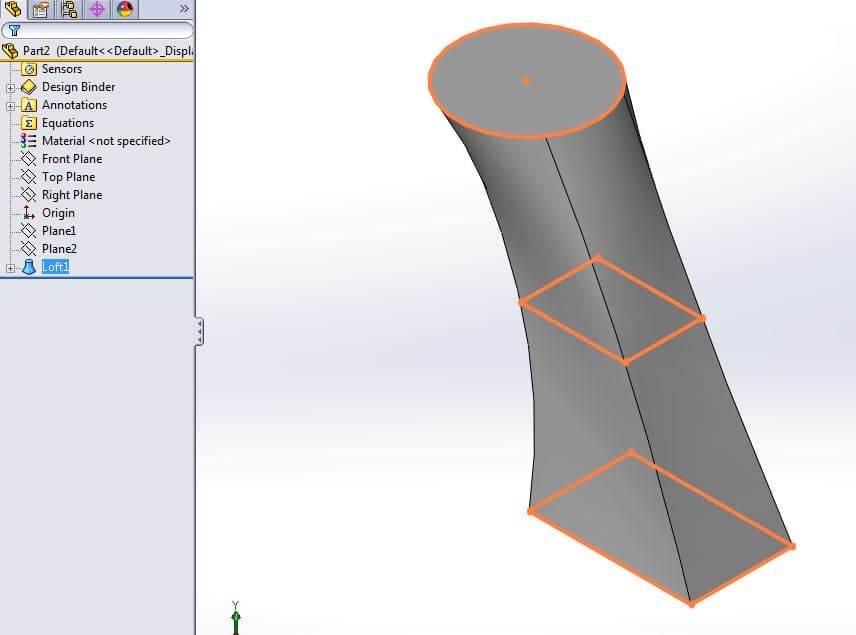This screenshot has height=635, width=856.
Task: Select the Sensors folder icon
Action: pos(29,69)
